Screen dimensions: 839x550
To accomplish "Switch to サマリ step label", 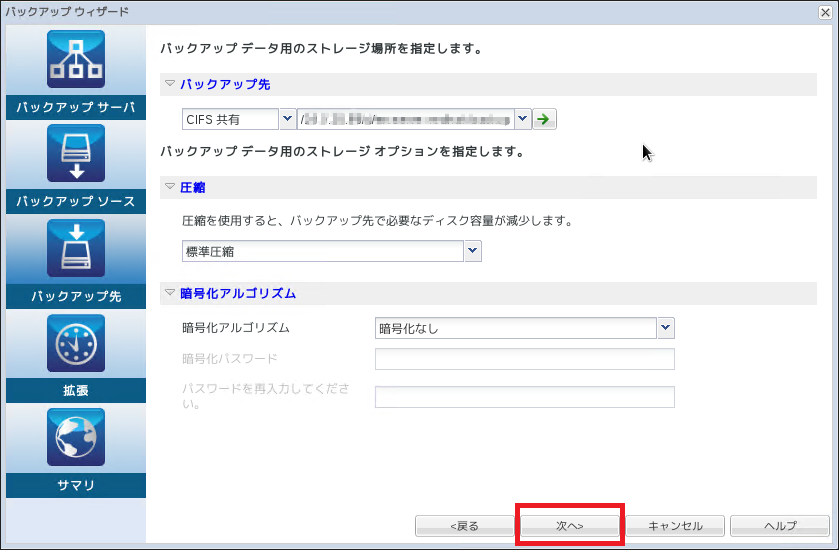I will click(x=75, y=485).
